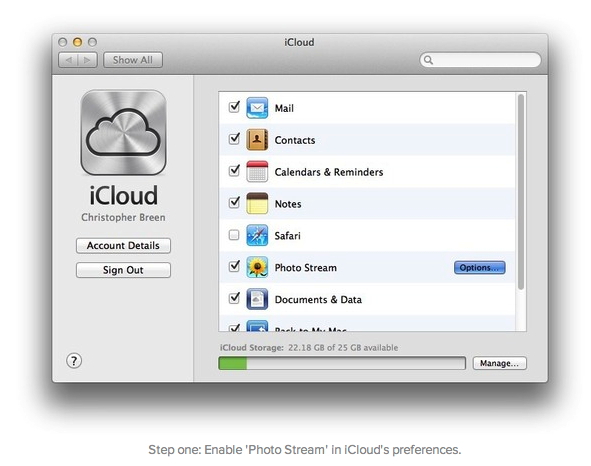The image size is (591, 466).
Task: Toggle the partially visible Back to My Mac checkbox
Action: coord(234,328)
